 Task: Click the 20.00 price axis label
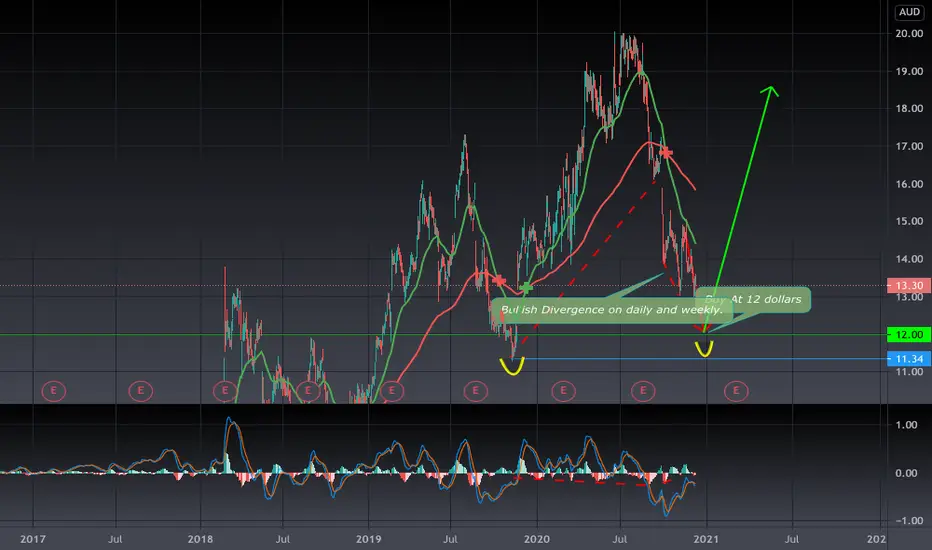(x=909, y=34)
